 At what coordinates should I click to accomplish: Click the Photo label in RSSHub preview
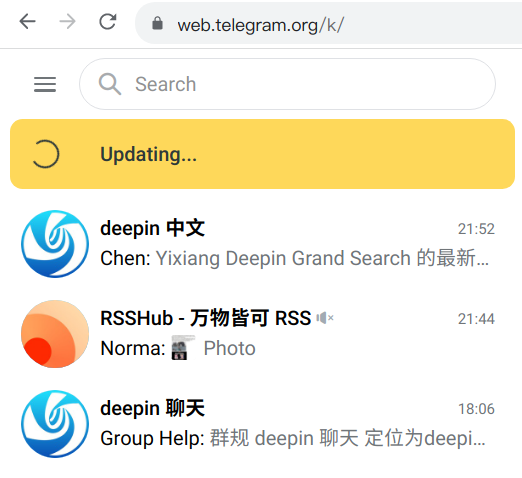229,348
